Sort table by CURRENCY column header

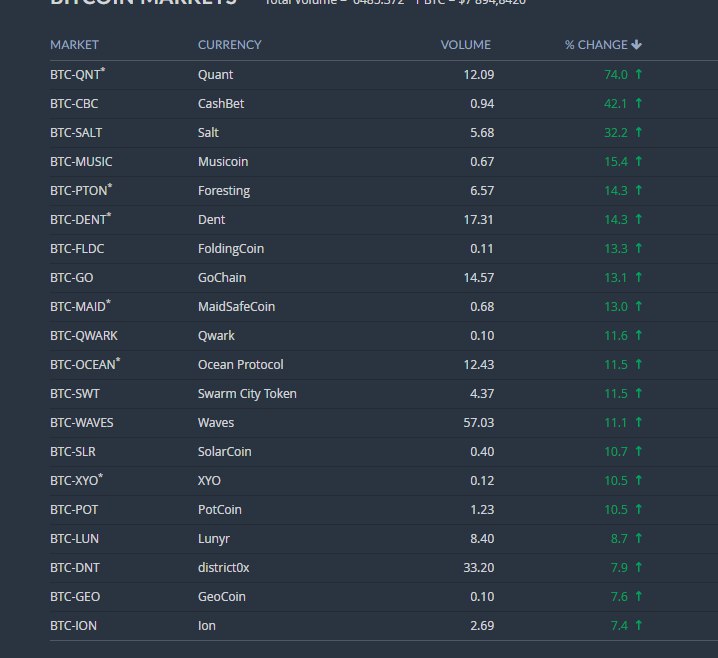[x=229, y=45]
